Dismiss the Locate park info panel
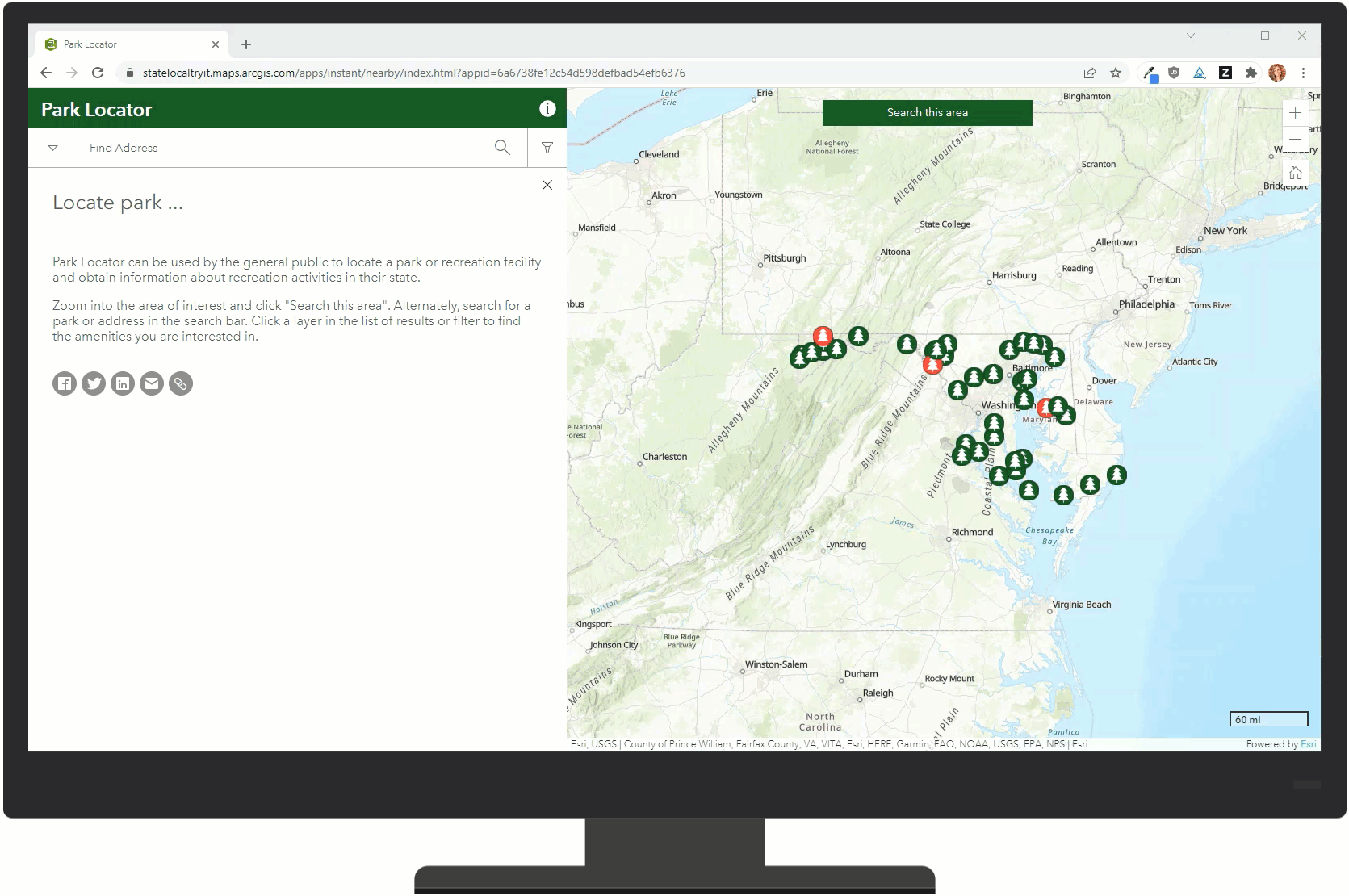The image size is (1349, 896). pos(547,185)
